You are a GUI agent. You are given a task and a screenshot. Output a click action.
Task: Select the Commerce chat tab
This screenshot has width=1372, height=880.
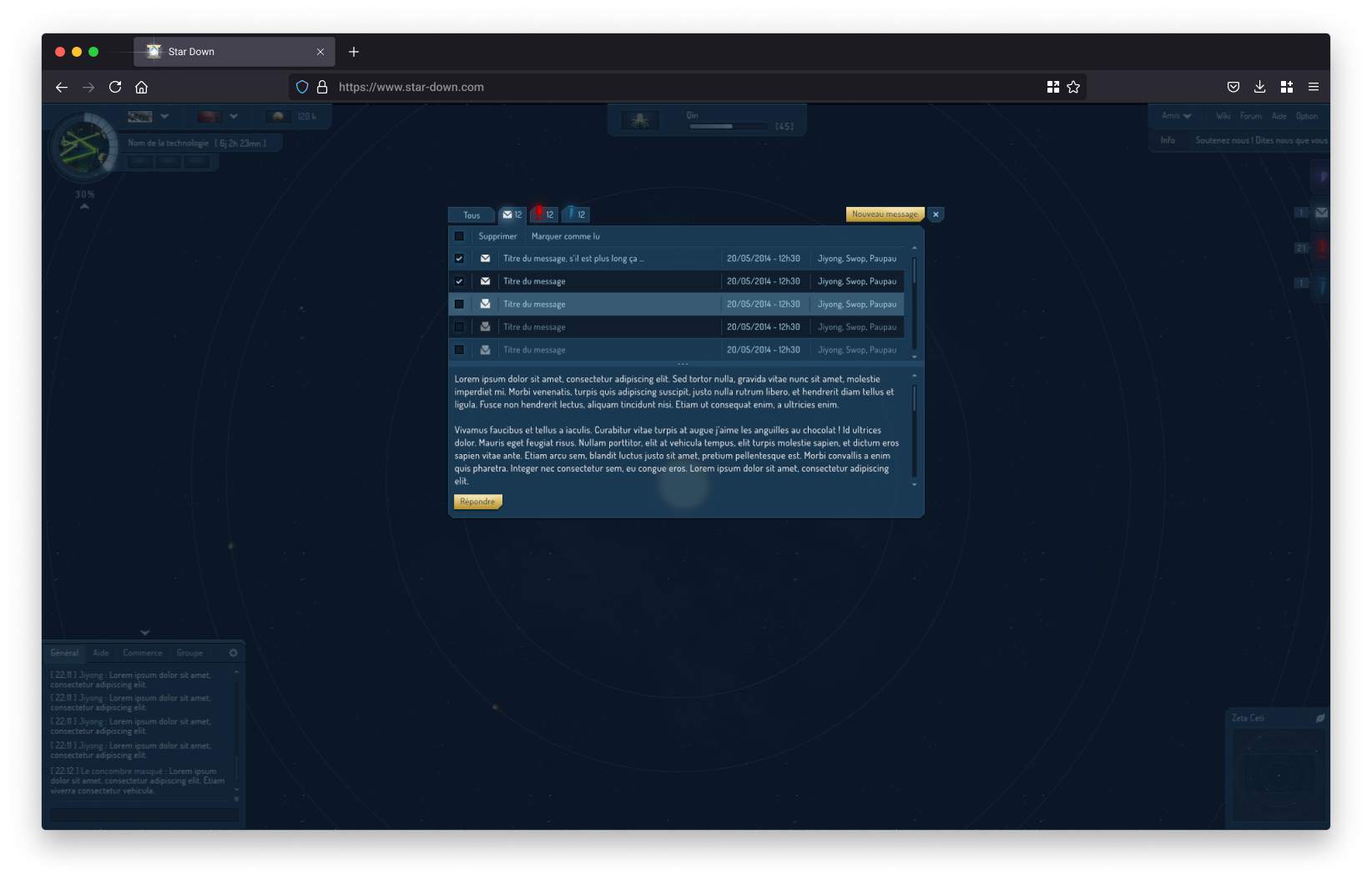point(142,653)
